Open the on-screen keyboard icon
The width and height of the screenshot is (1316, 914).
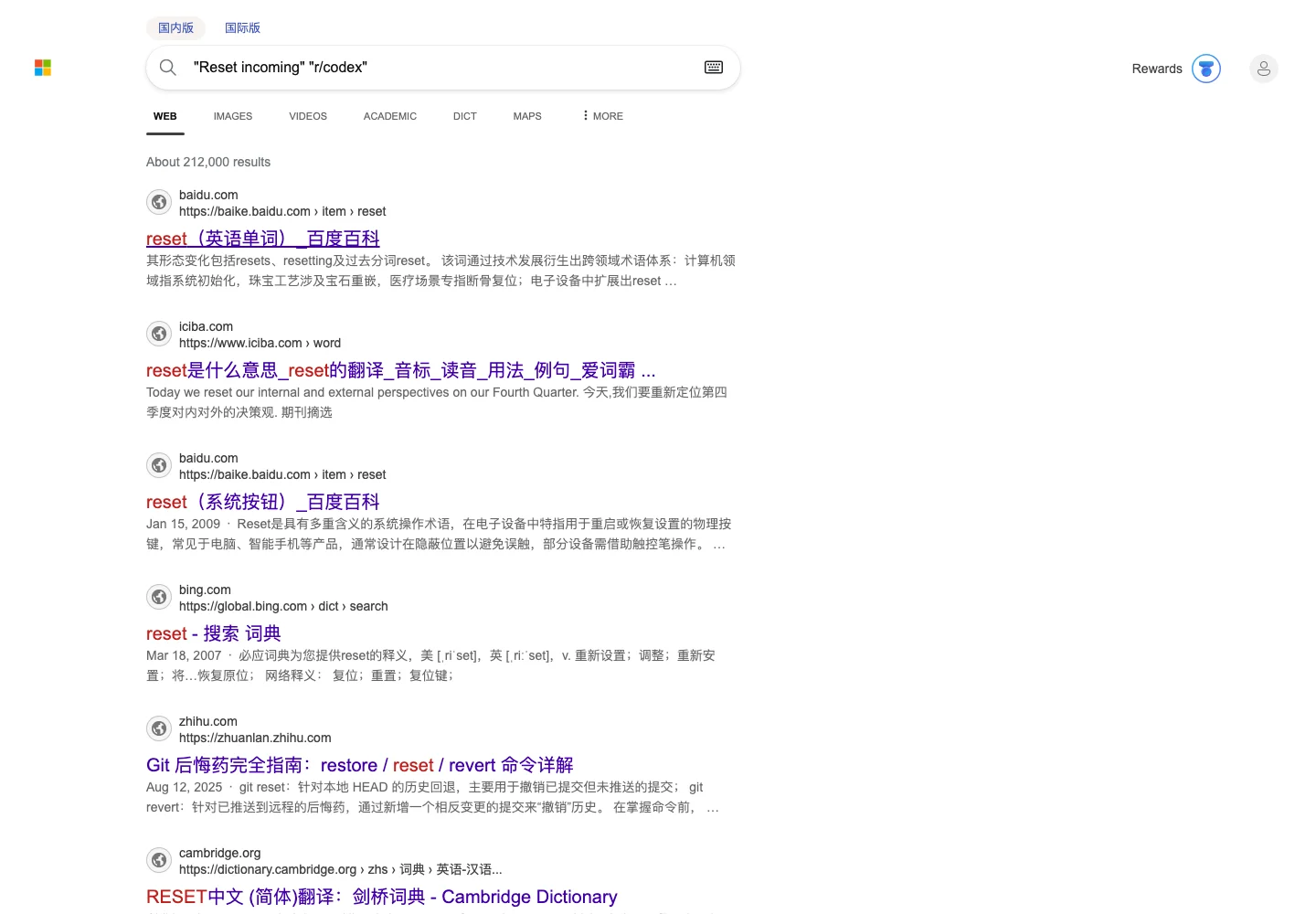[x=714, y=68]
